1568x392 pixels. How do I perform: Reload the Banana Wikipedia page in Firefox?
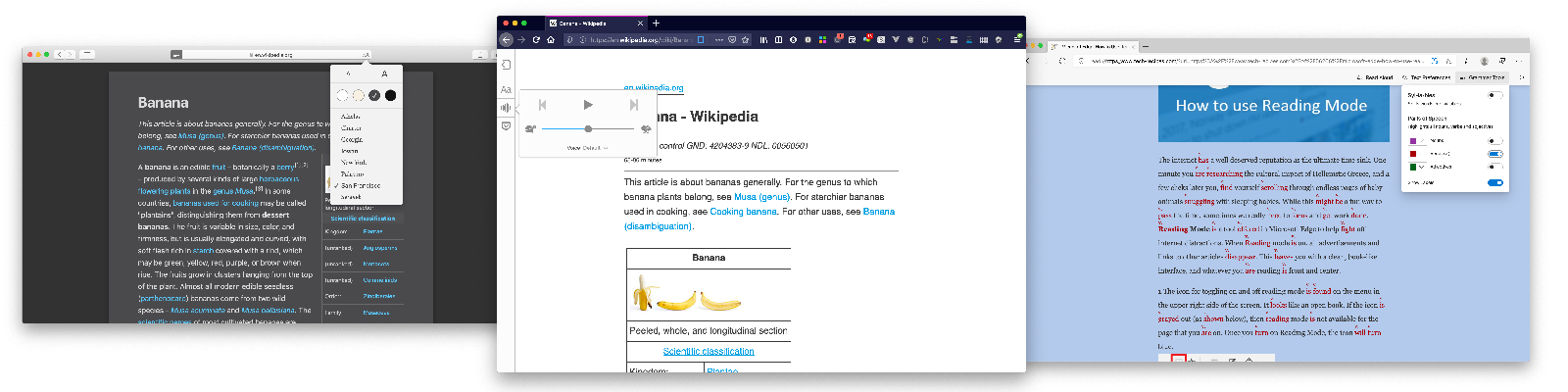536,40
